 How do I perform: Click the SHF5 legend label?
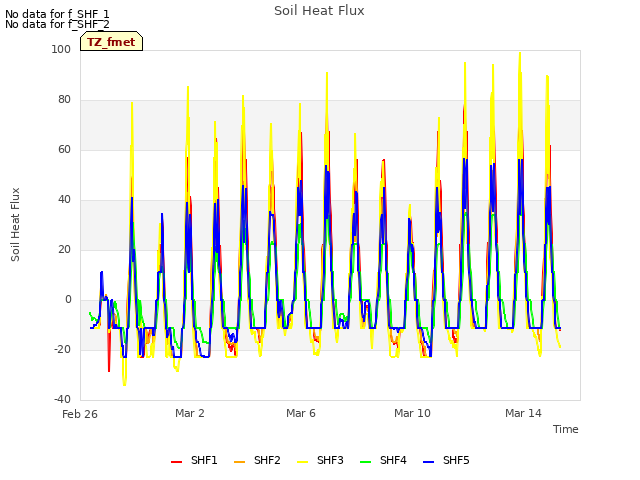pos(456,460)
